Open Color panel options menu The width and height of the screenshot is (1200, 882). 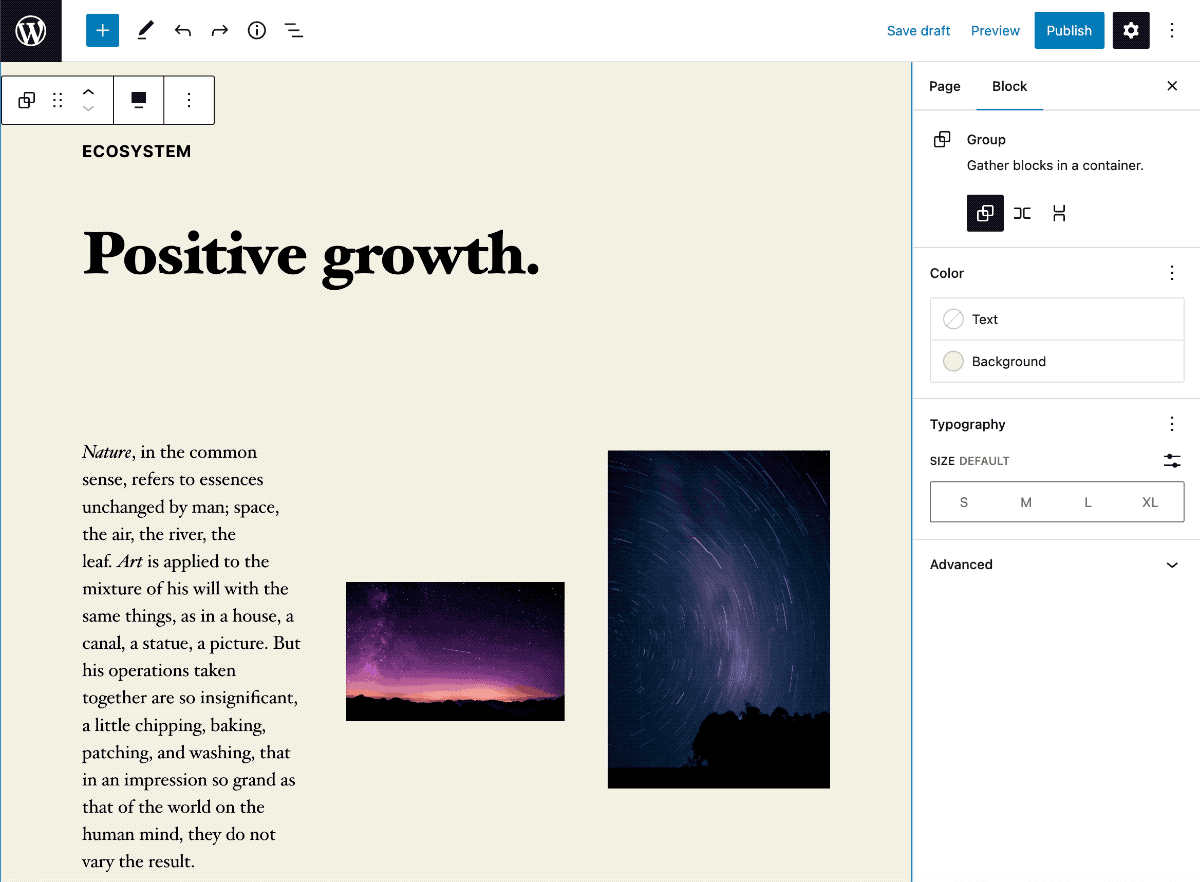tap(1172, 273)
